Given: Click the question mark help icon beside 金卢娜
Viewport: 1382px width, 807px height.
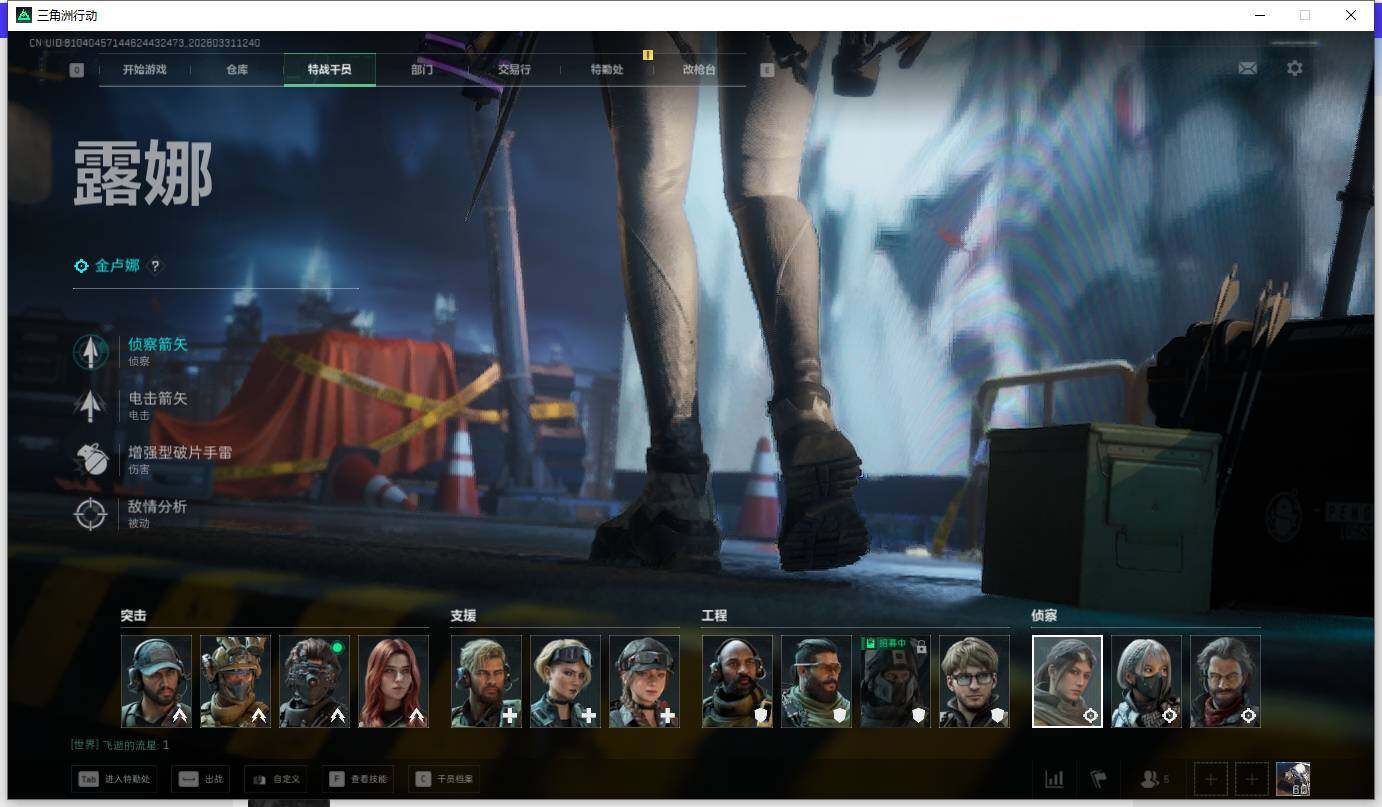Looking at the screenshot, I should pyautogui.click(x=155, y=266).
